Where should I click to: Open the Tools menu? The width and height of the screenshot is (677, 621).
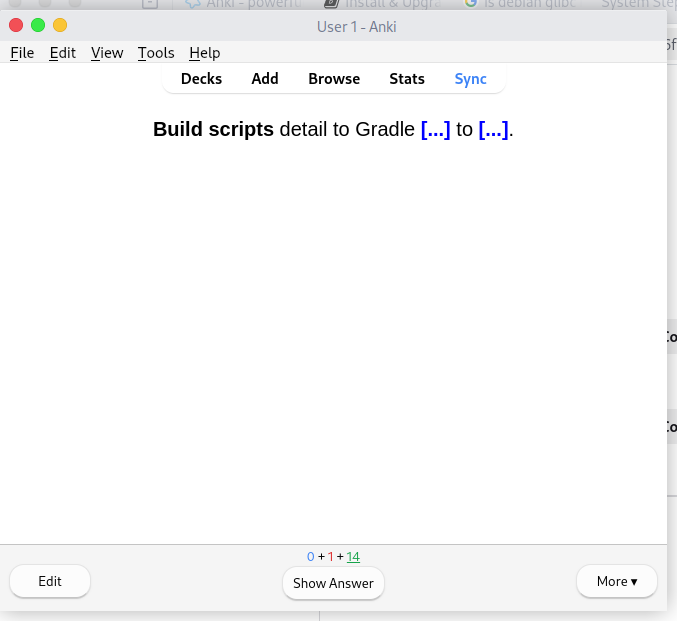(156, 53)
